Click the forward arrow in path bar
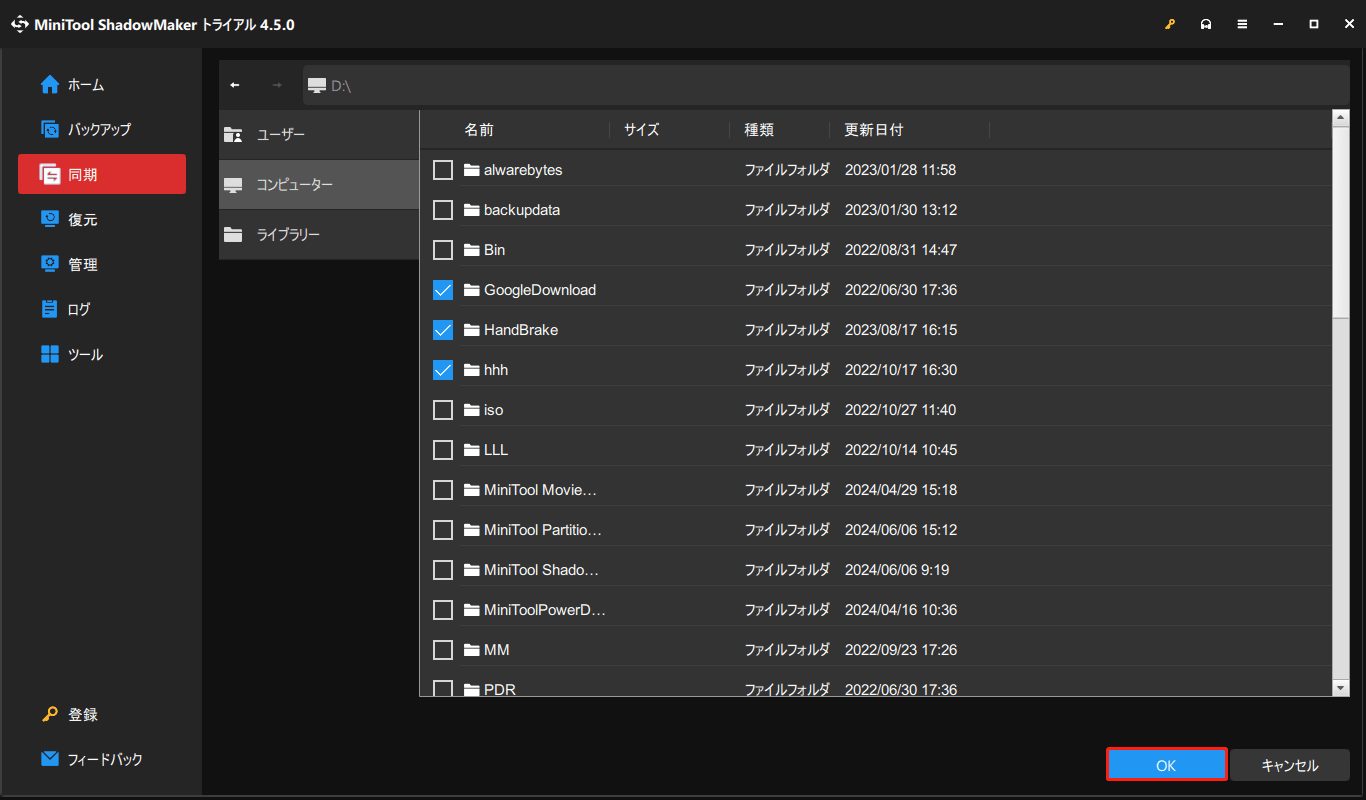This screenshot has height=800, width=1366. (x=277, y=85)
